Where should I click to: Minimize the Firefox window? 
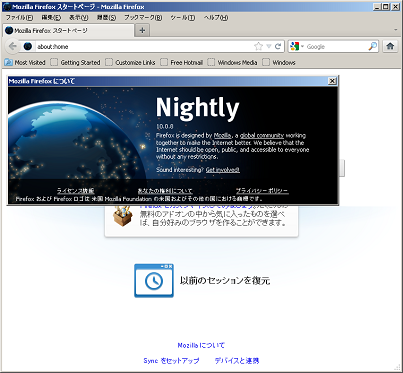click(377, 6)
